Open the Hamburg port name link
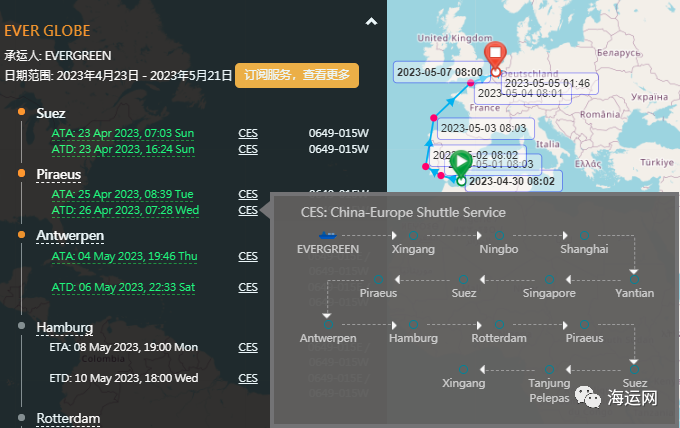The image size is (680, 428). (65, 327)
